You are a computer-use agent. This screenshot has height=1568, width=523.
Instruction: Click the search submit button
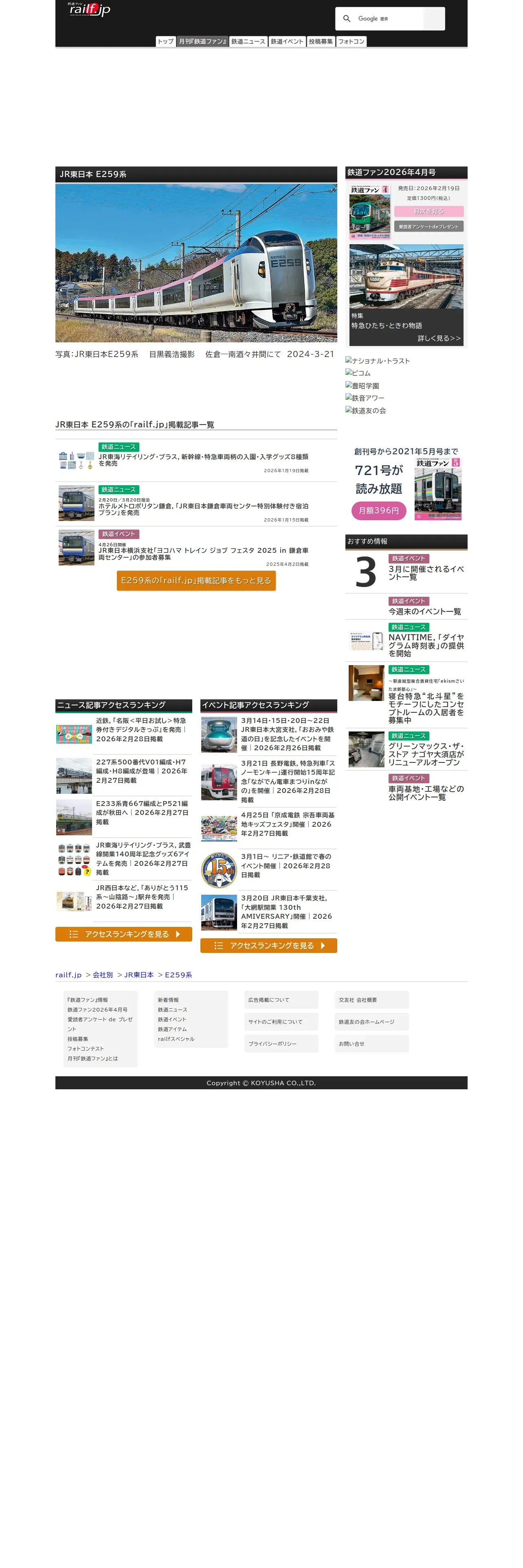(x=433, y=19)
